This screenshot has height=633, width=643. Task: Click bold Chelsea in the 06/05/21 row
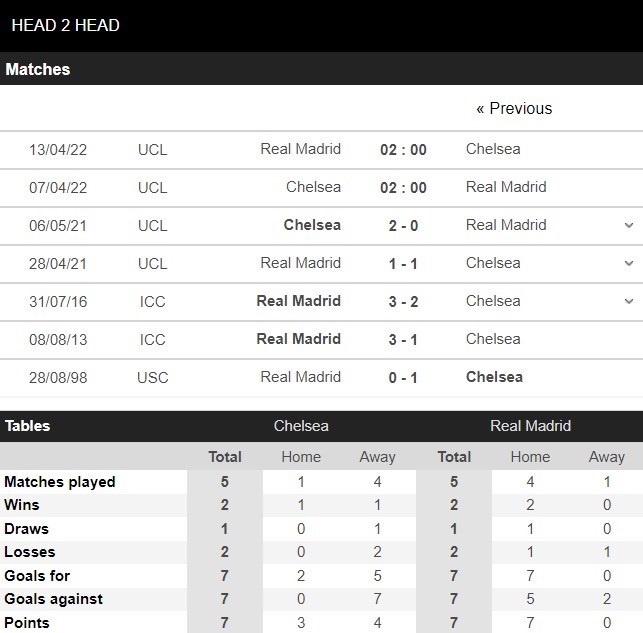click(x=312, y=225)
